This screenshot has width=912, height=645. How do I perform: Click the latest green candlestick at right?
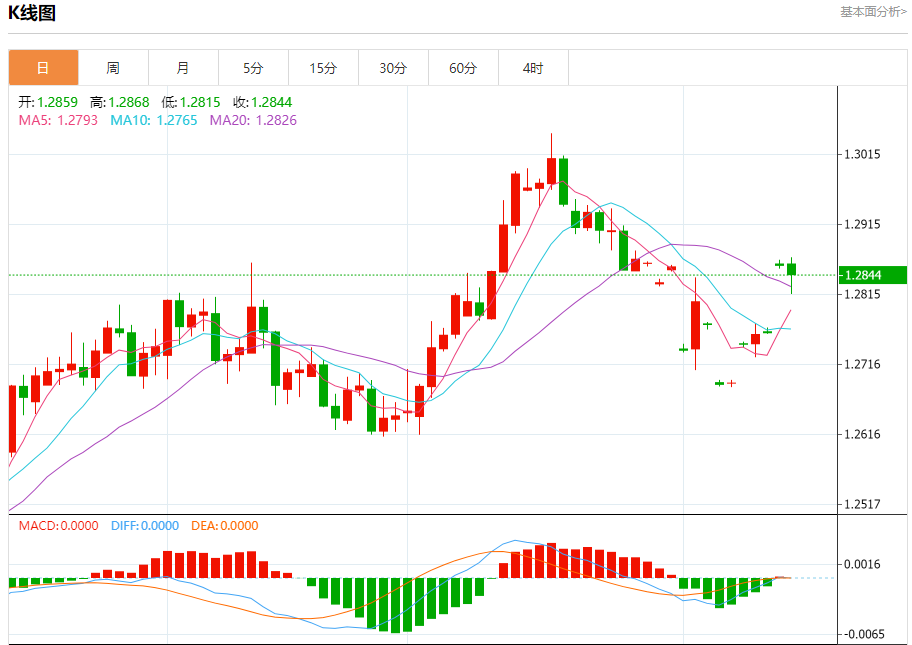[x=792, y=268]
